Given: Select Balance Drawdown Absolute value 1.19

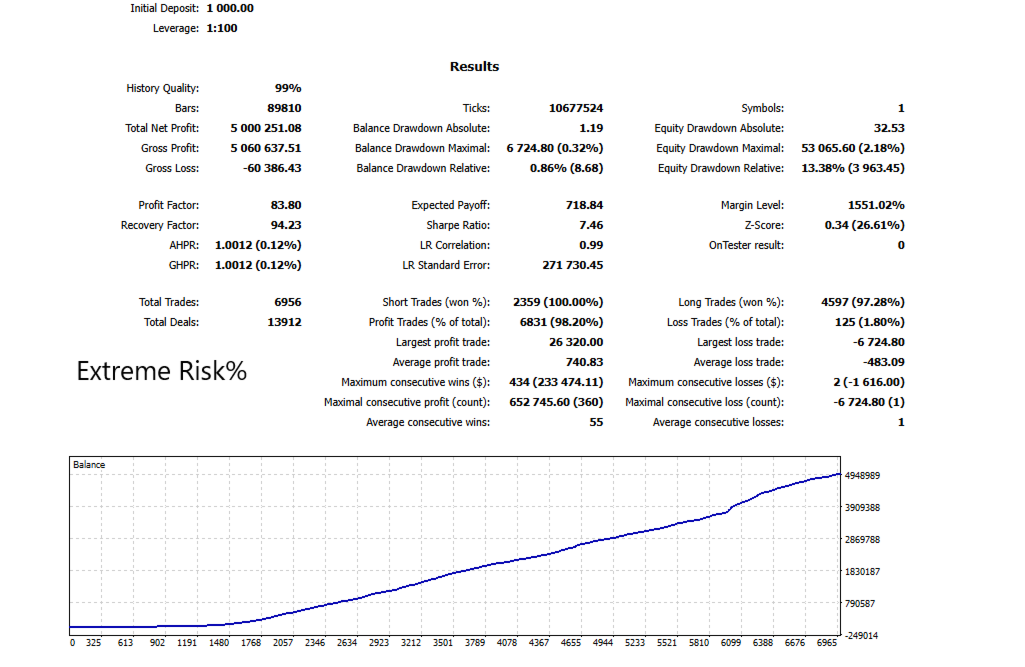Looking at the screenshot, I should click(x=591, y=128).
